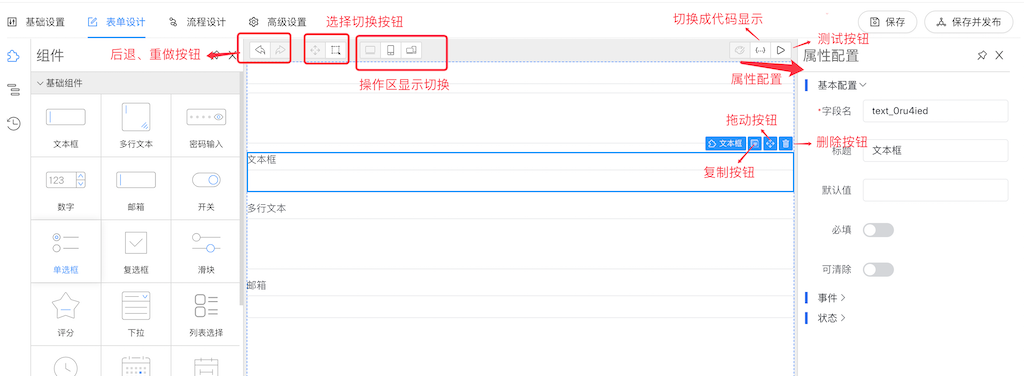Copy the selected 文本框 component

[x=754, y=143]
